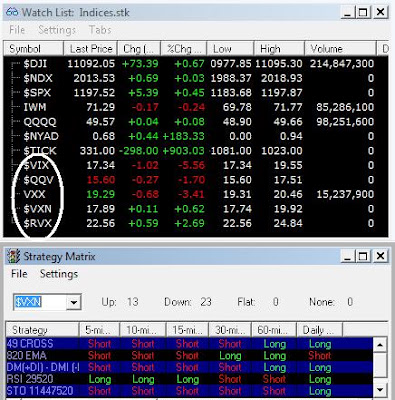Sort by the Volume column header
395x400 pixels.
click(x=340, y=49)
